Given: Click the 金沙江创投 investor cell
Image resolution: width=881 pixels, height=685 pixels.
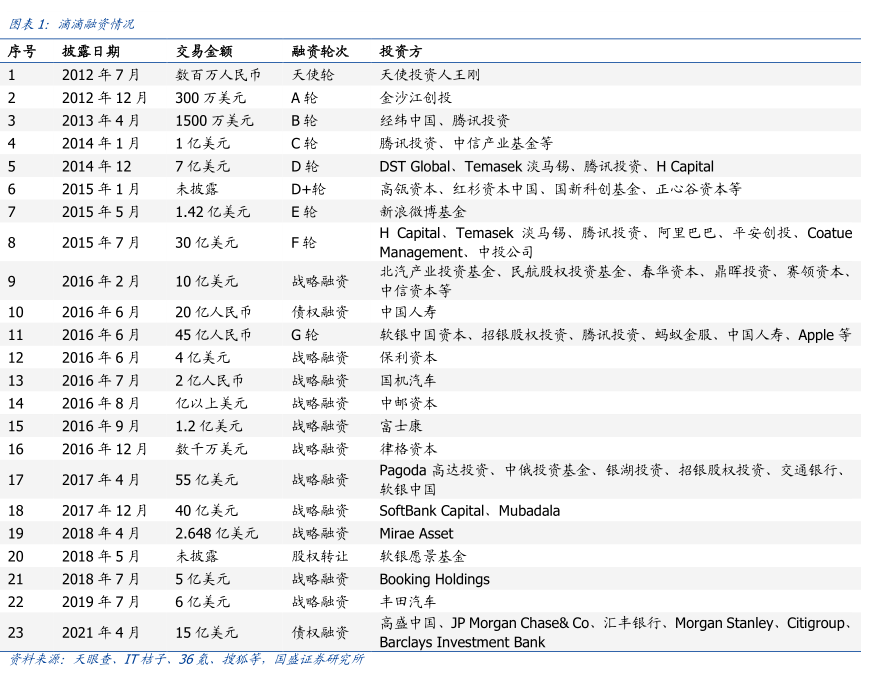Looking at the screenshot, I should pos(416,98).
